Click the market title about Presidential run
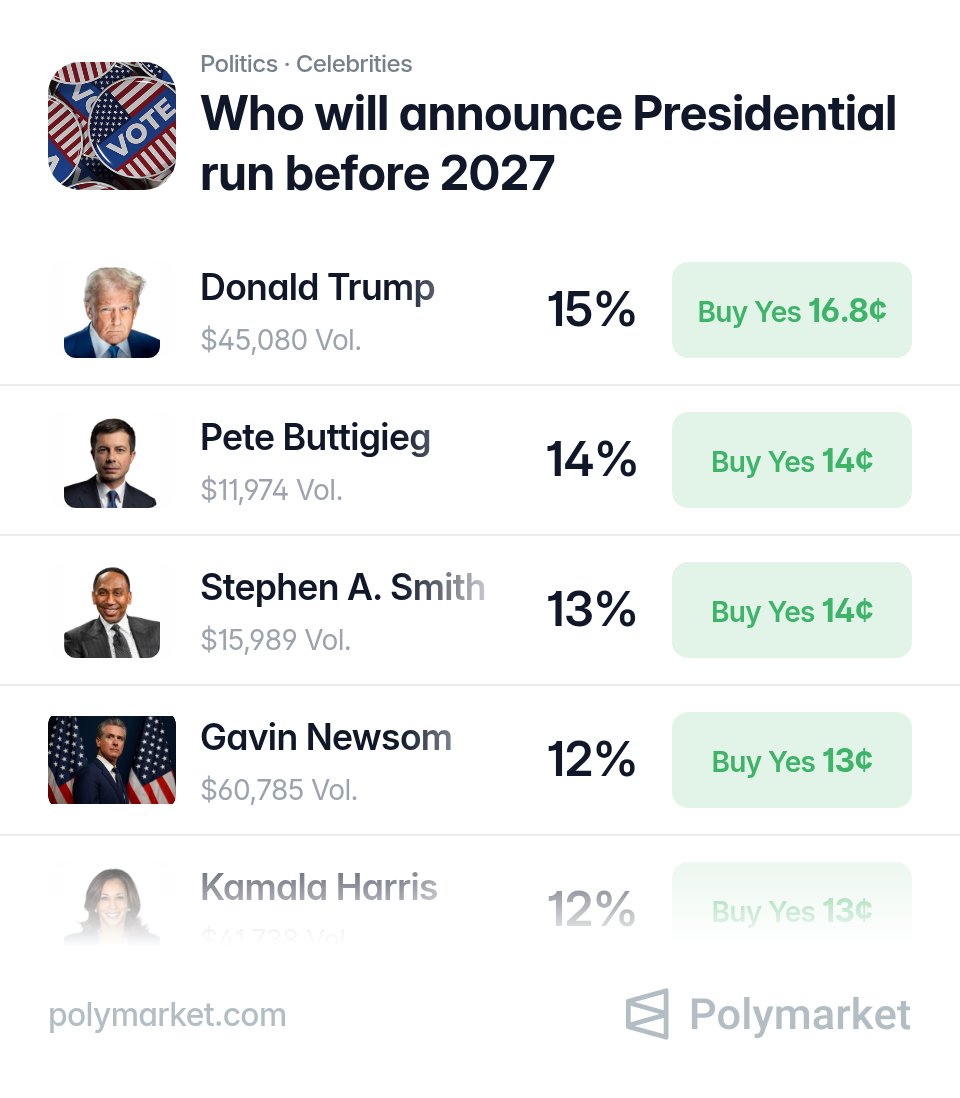This screenshot has height=1098, width=960. 548,143
